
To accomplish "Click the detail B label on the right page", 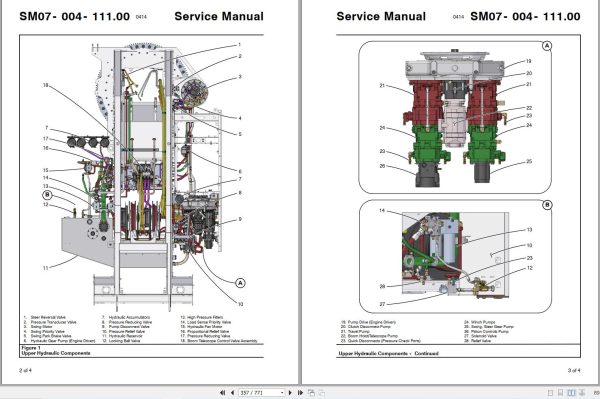I will [x=547, y=205].
